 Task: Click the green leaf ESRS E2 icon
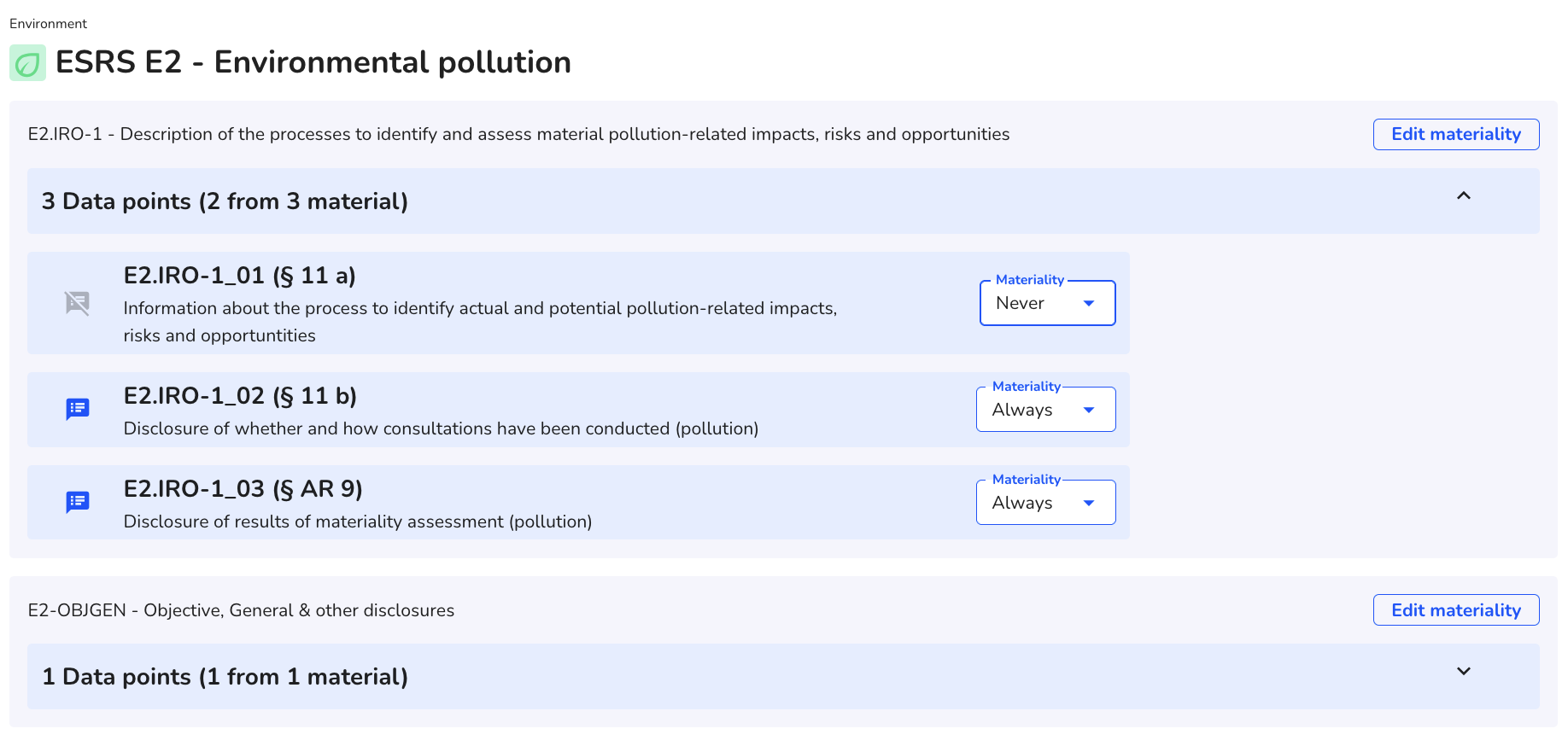[27, 63]
